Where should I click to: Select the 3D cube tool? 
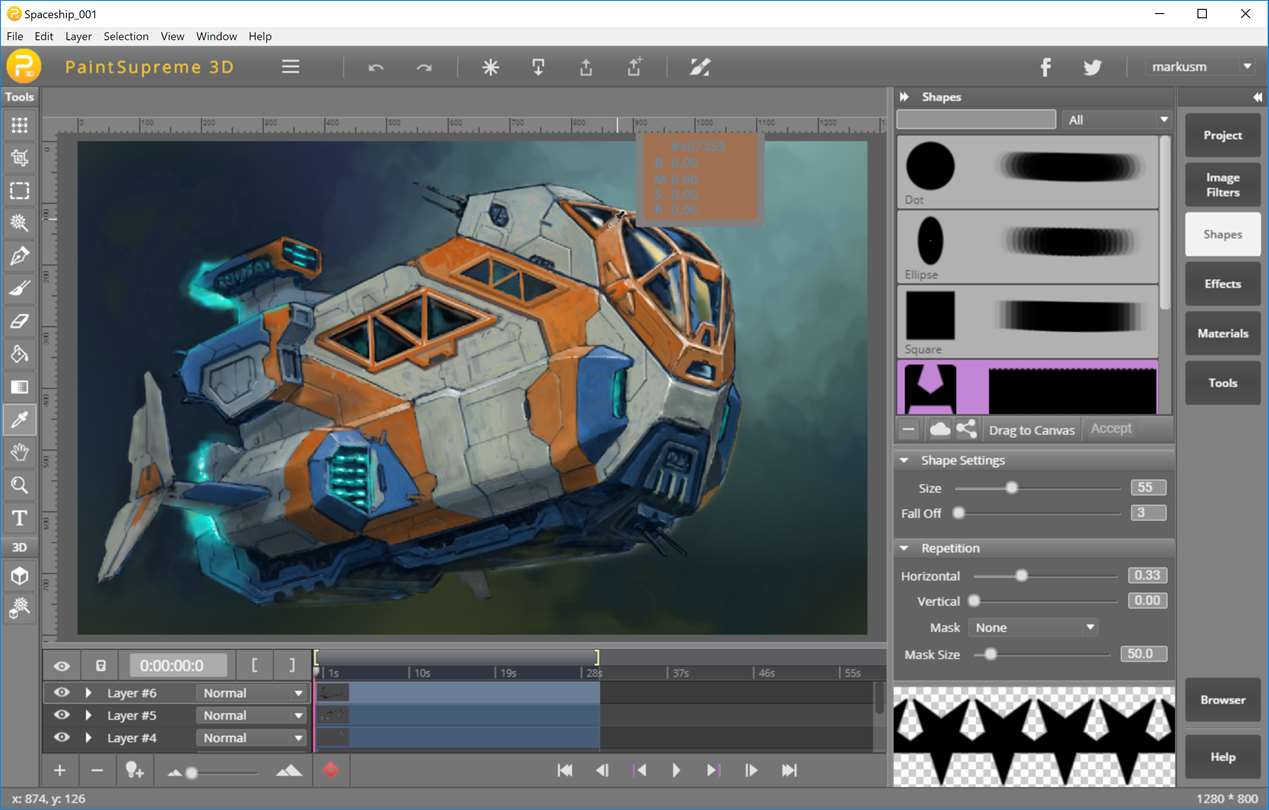click(19, 577)
